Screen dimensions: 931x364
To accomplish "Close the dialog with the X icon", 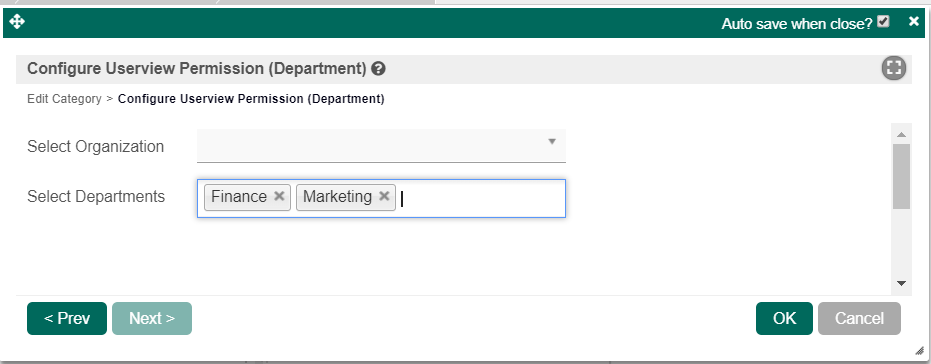I will [914, 22].
